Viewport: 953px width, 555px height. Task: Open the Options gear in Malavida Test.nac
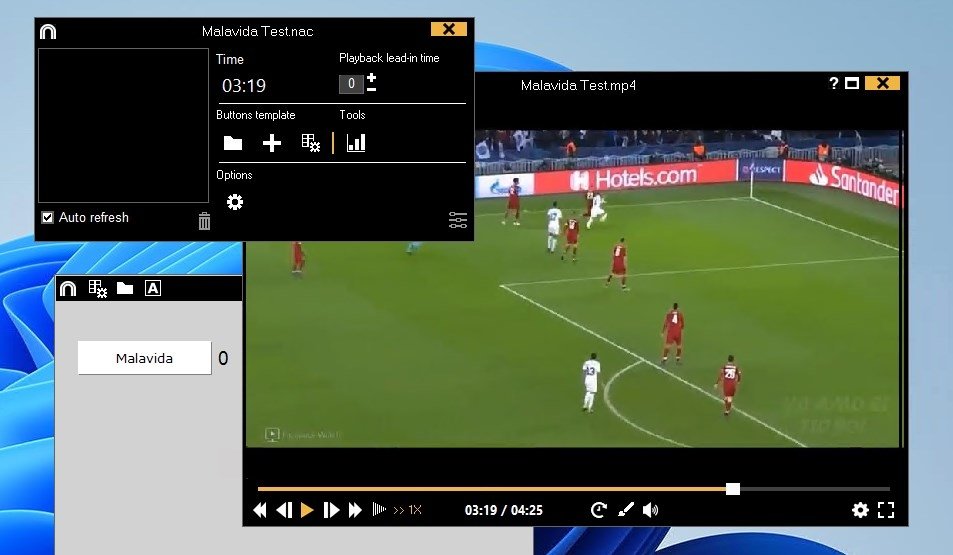click(x=235, y=202)
